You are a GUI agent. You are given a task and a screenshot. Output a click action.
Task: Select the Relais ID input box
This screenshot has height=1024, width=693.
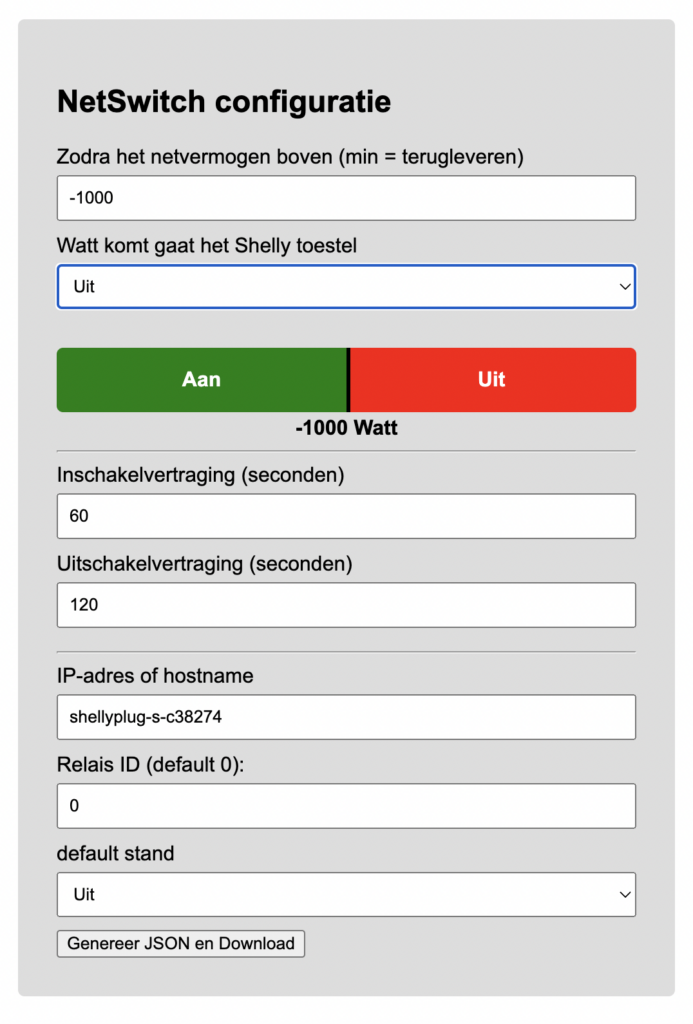tap(346, 806)
